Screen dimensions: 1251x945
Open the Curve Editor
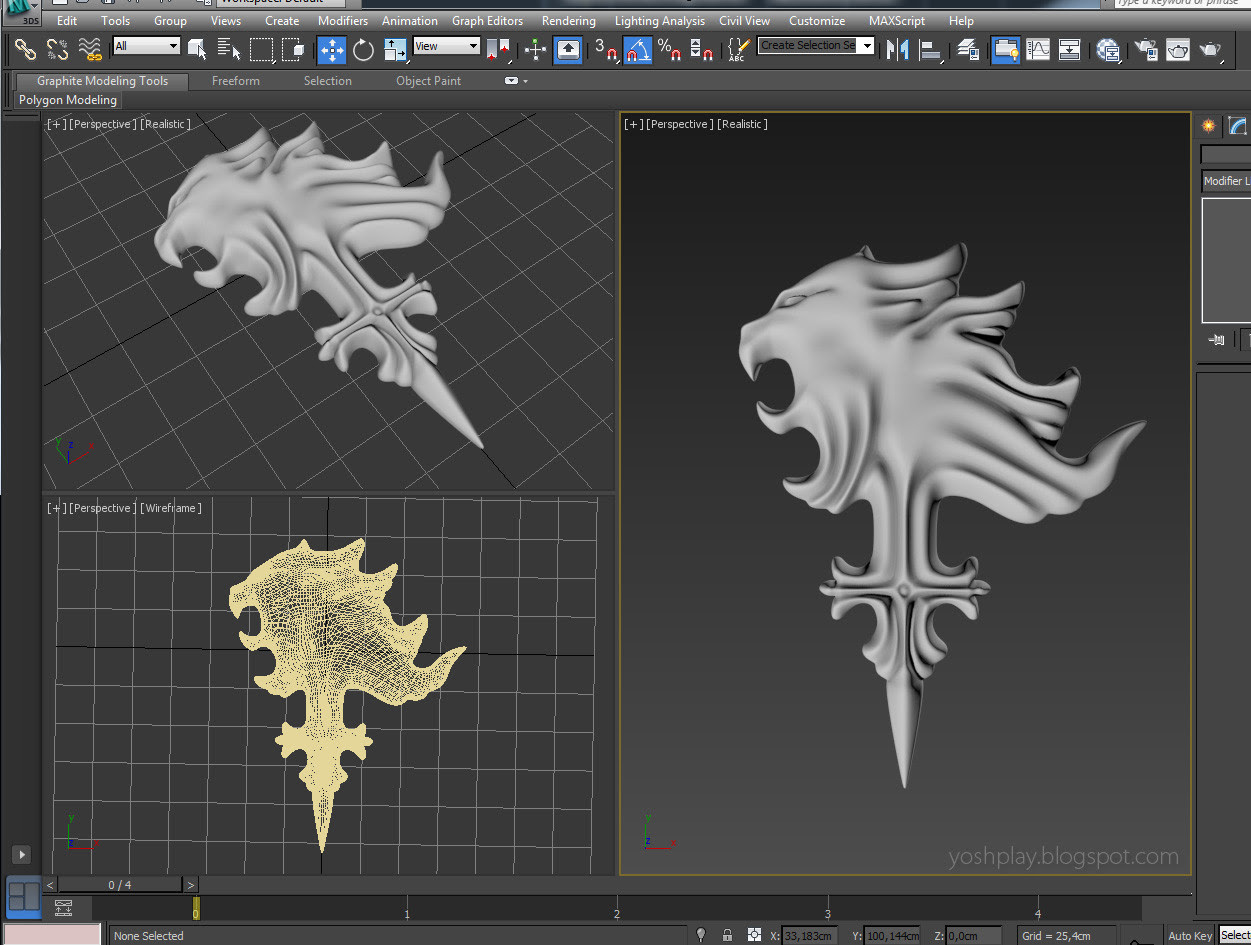click(x=1038, y=48)
